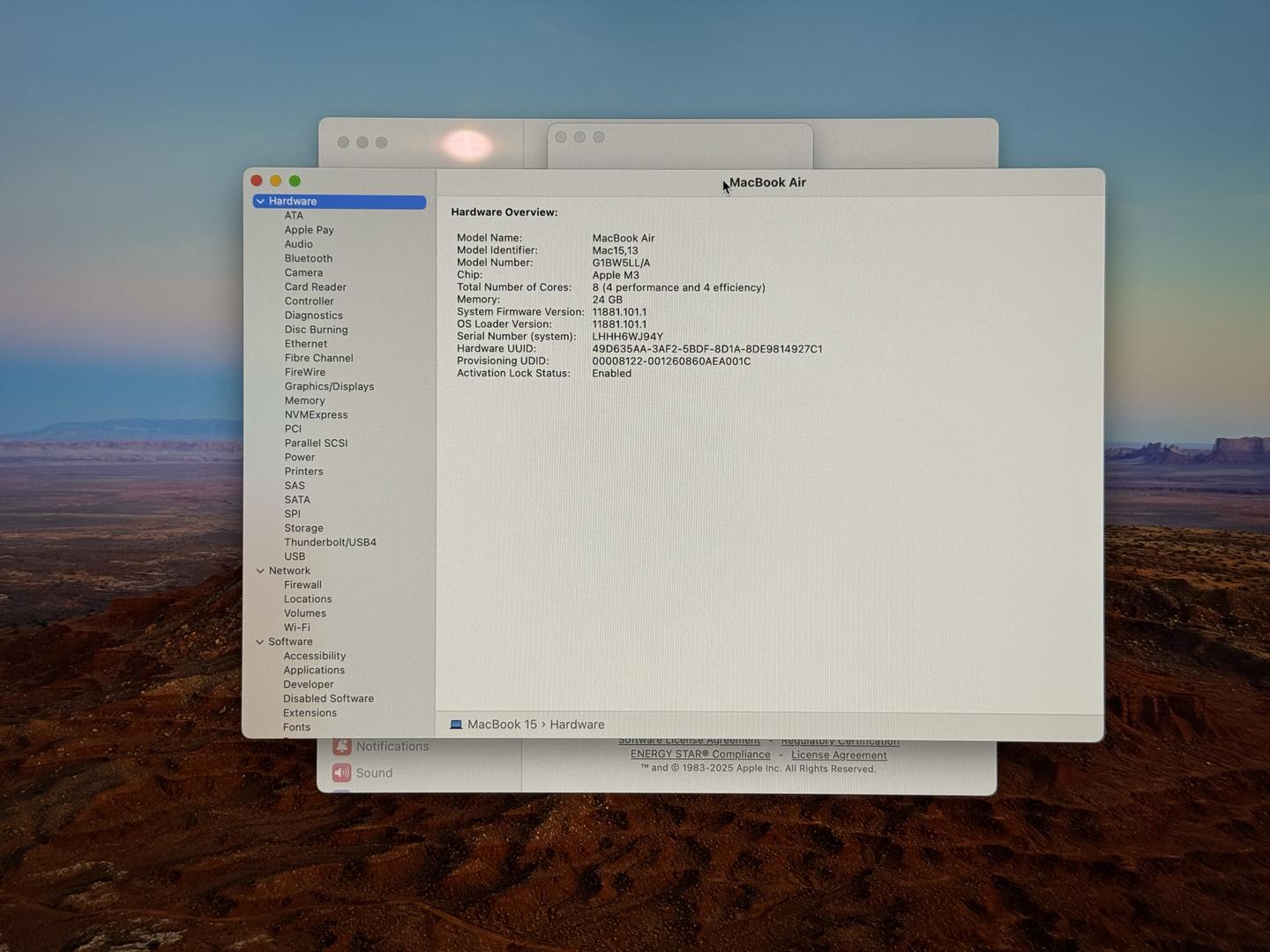Click the green zoom button of System Information
Viewport: 1270px width, 952px height.
[295, 181]
